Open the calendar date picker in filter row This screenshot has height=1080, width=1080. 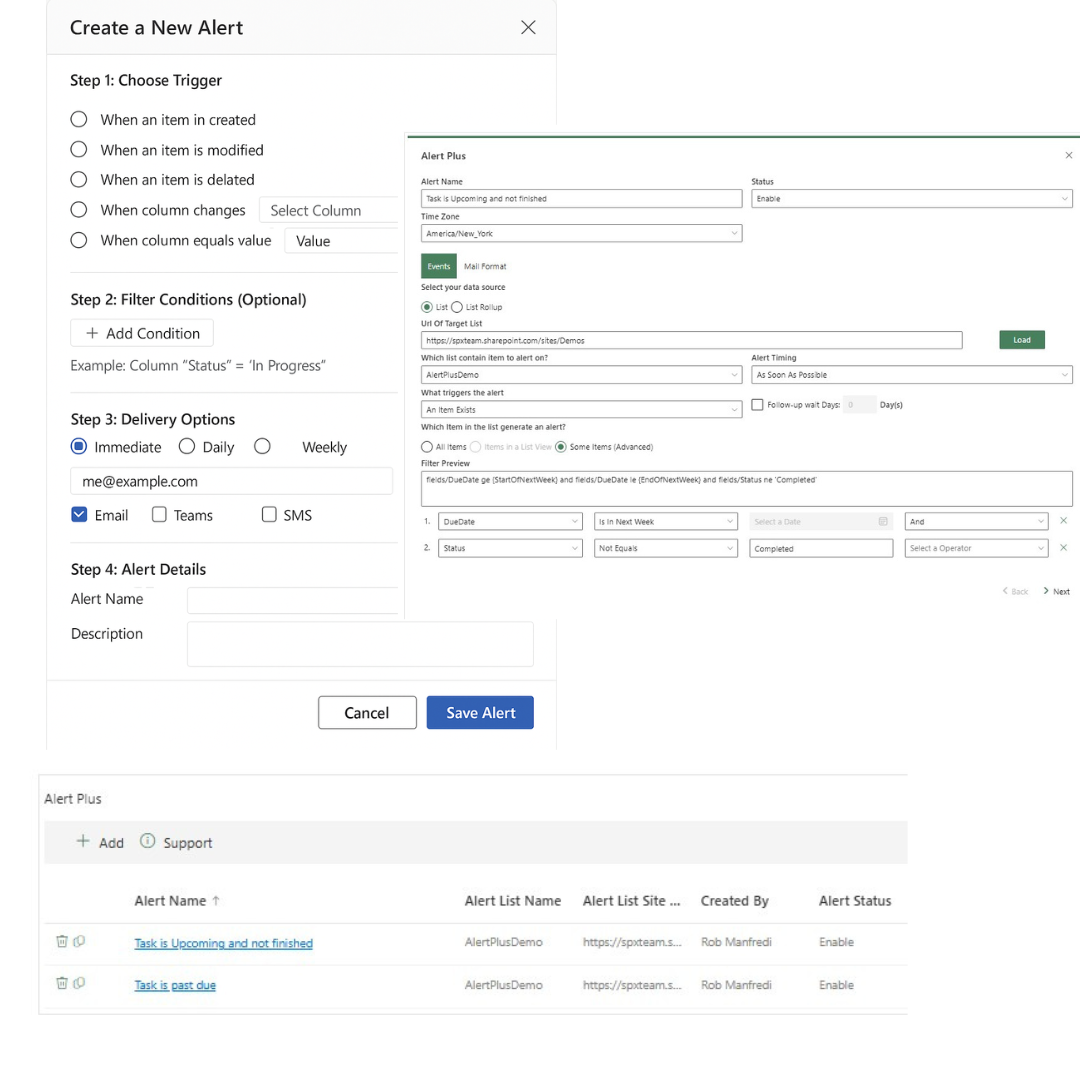coord(883,522)
